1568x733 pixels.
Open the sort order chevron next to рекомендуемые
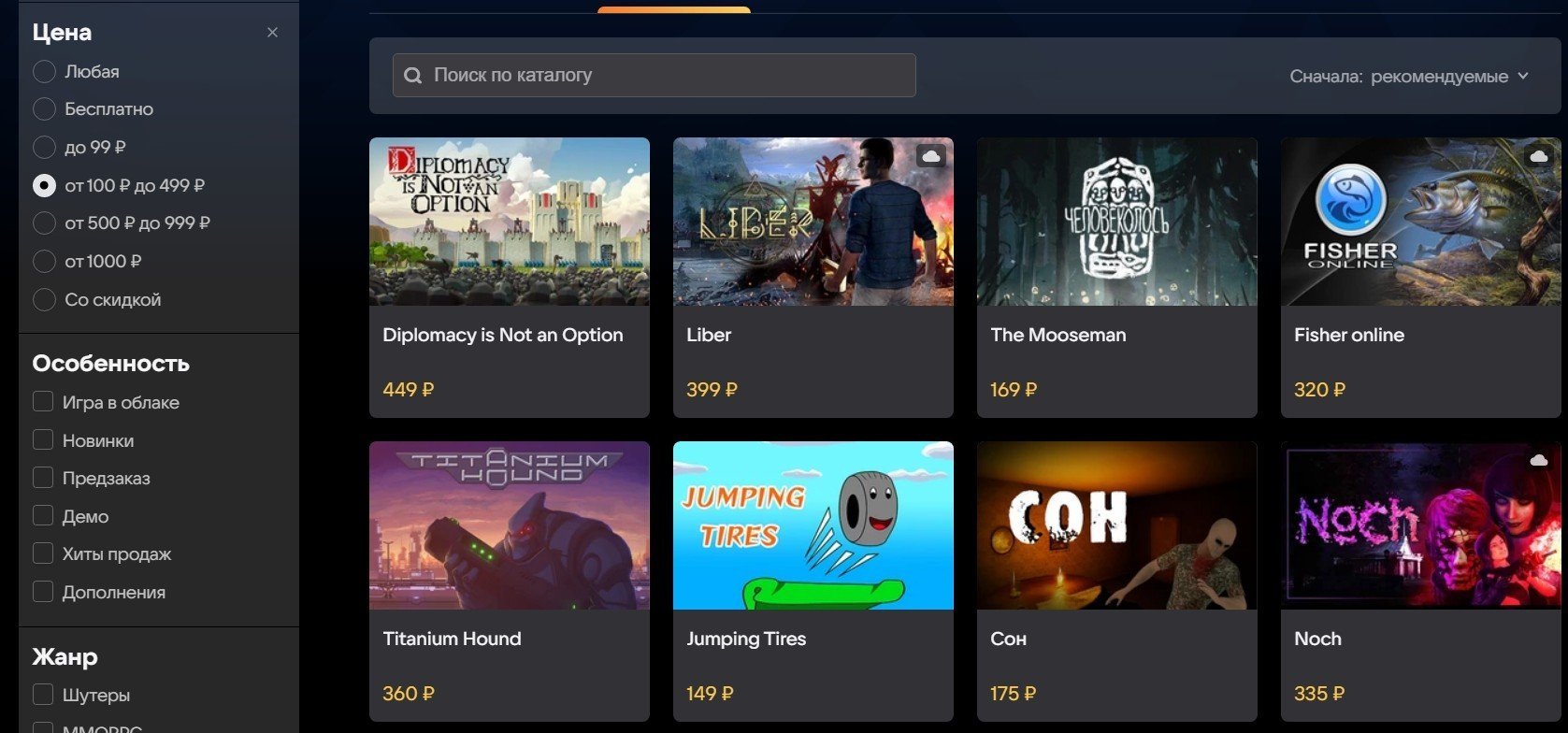(1523, 76)
